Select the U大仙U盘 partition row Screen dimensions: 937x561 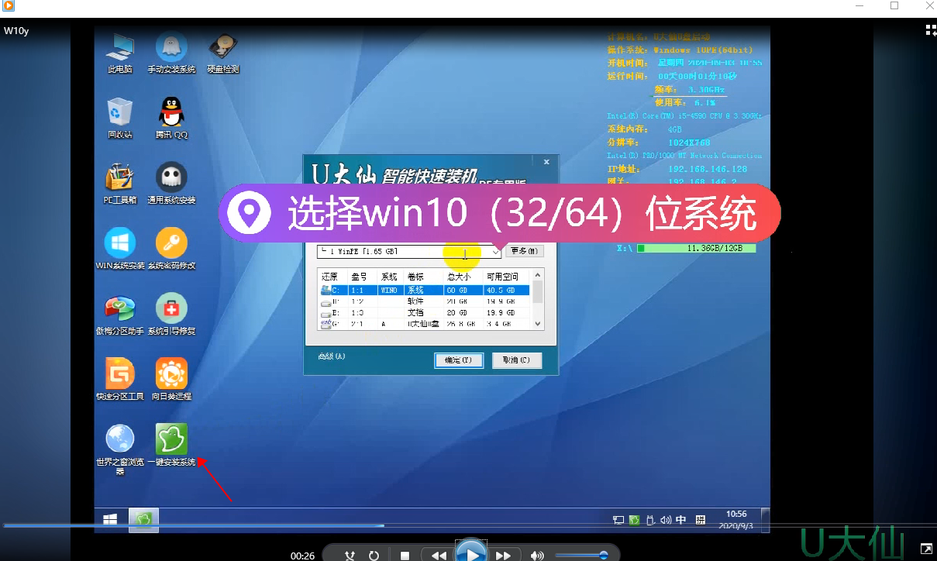[x=424, y=324]
